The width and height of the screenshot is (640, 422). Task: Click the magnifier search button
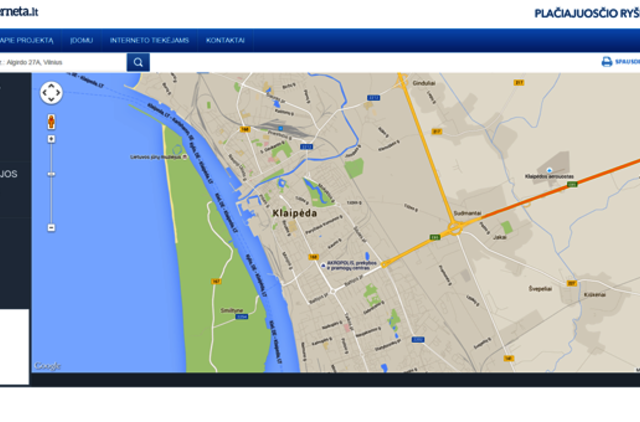click(x=138, y=62)
